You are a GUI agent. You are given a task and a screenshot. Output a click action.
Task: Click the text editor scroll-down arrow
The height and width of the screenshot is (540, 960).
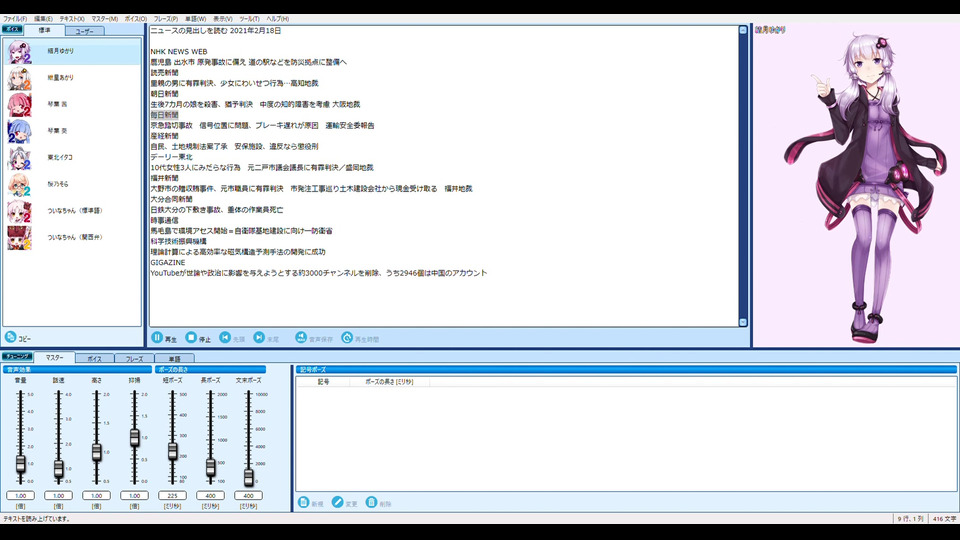pyautogui.click(x=743, y=322)
